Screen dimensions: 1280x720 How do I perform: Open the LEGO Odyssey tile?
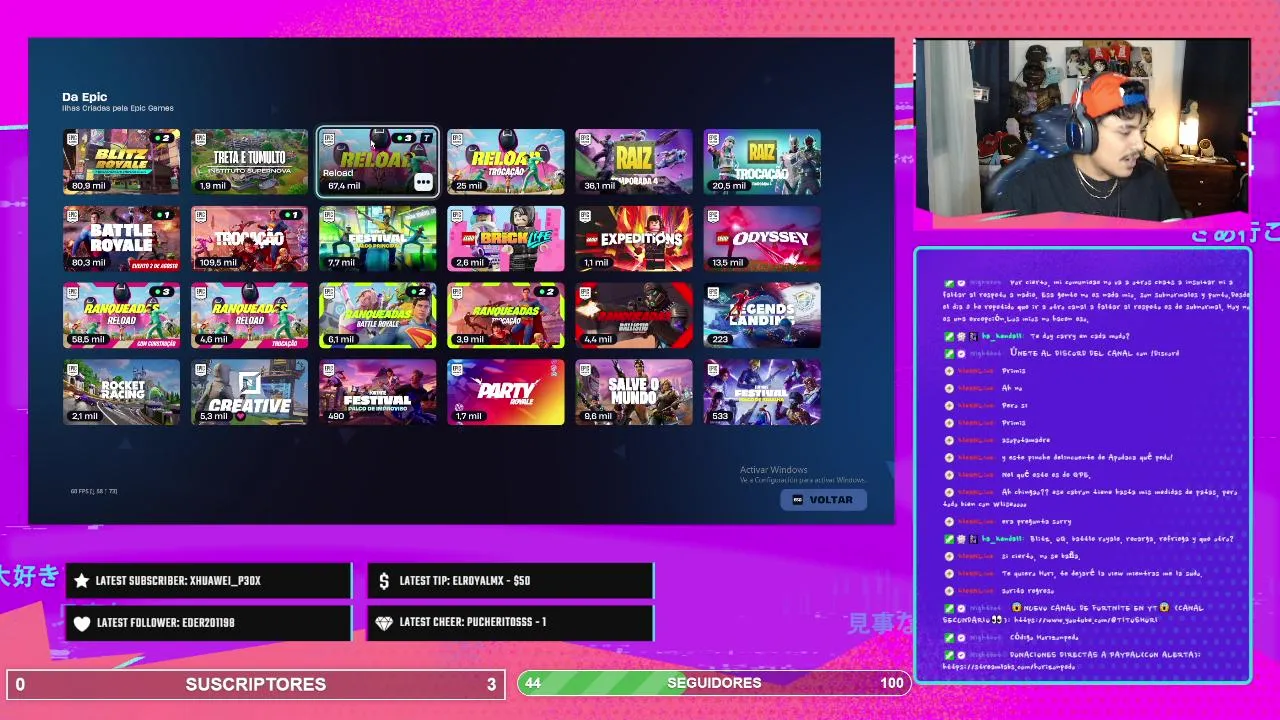point(761,238)
